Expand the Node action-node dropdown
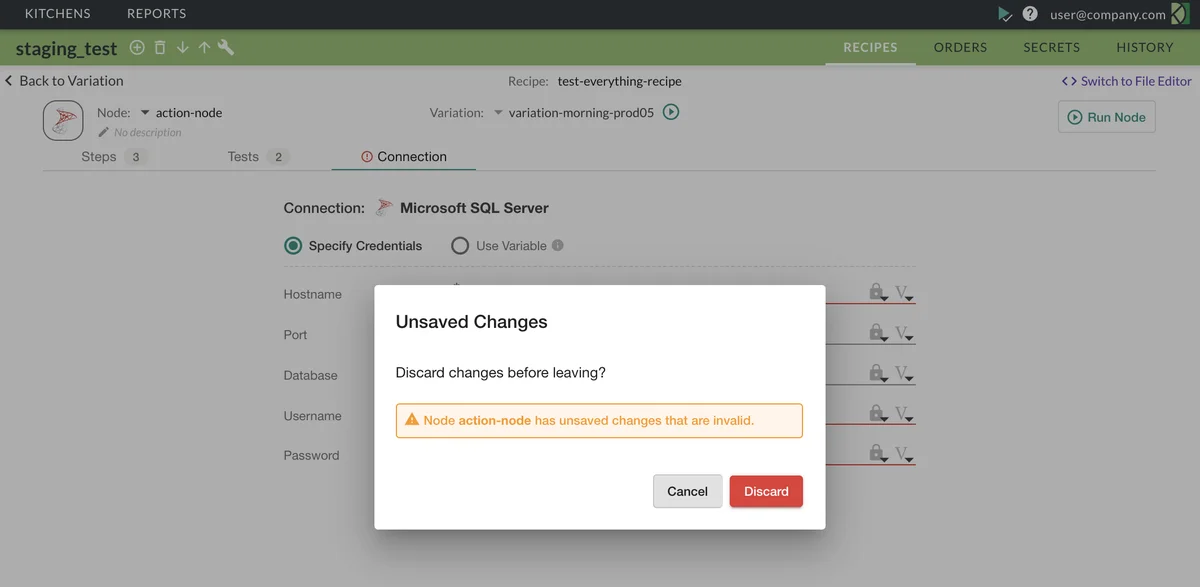 [x=145, y=113]
